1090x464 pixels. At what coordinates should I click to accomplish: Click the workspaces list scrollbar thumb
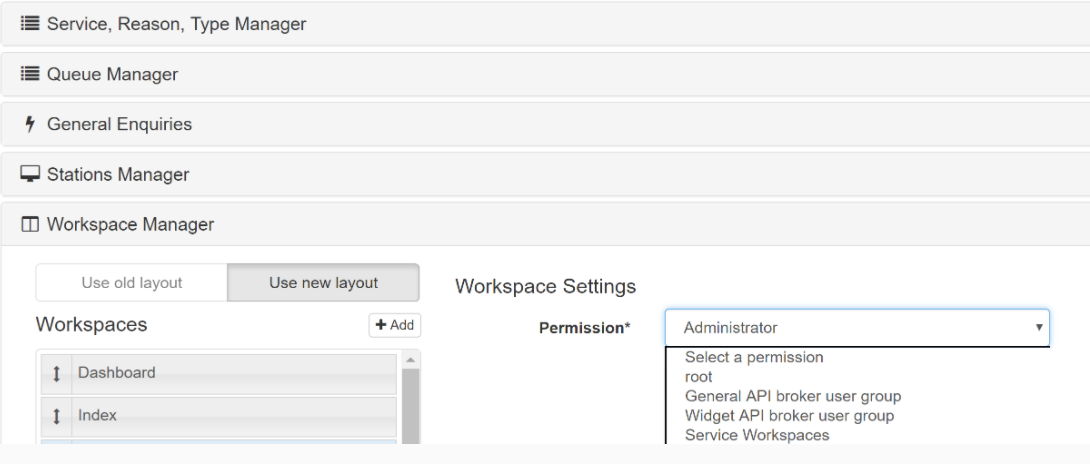coord(411,407)
